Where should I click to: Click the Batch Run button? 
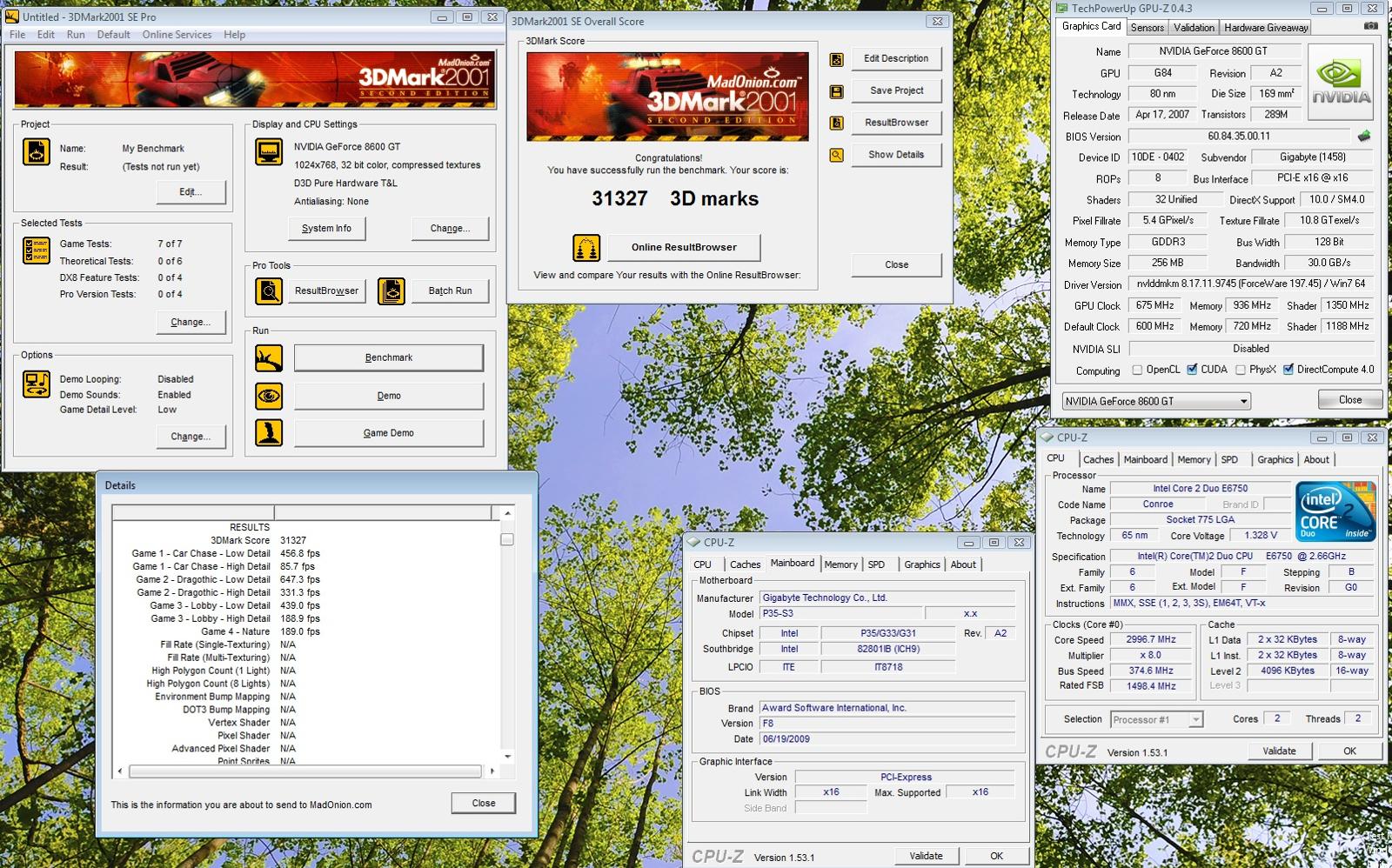pyautogui.click(x=450, y=290)
